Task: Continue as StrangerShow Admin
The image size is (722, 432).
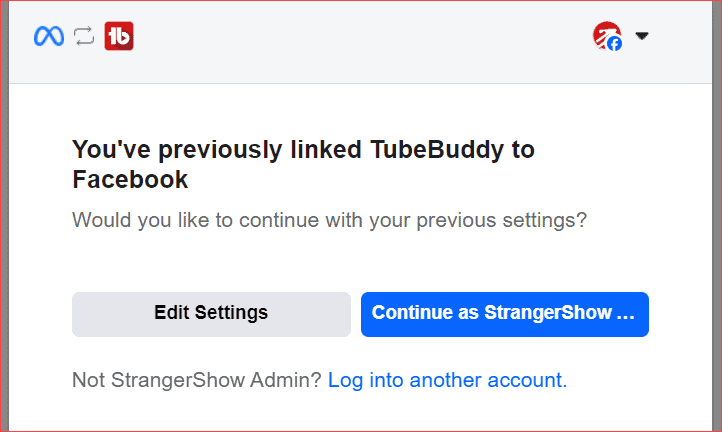Action: tap(504, 313)
